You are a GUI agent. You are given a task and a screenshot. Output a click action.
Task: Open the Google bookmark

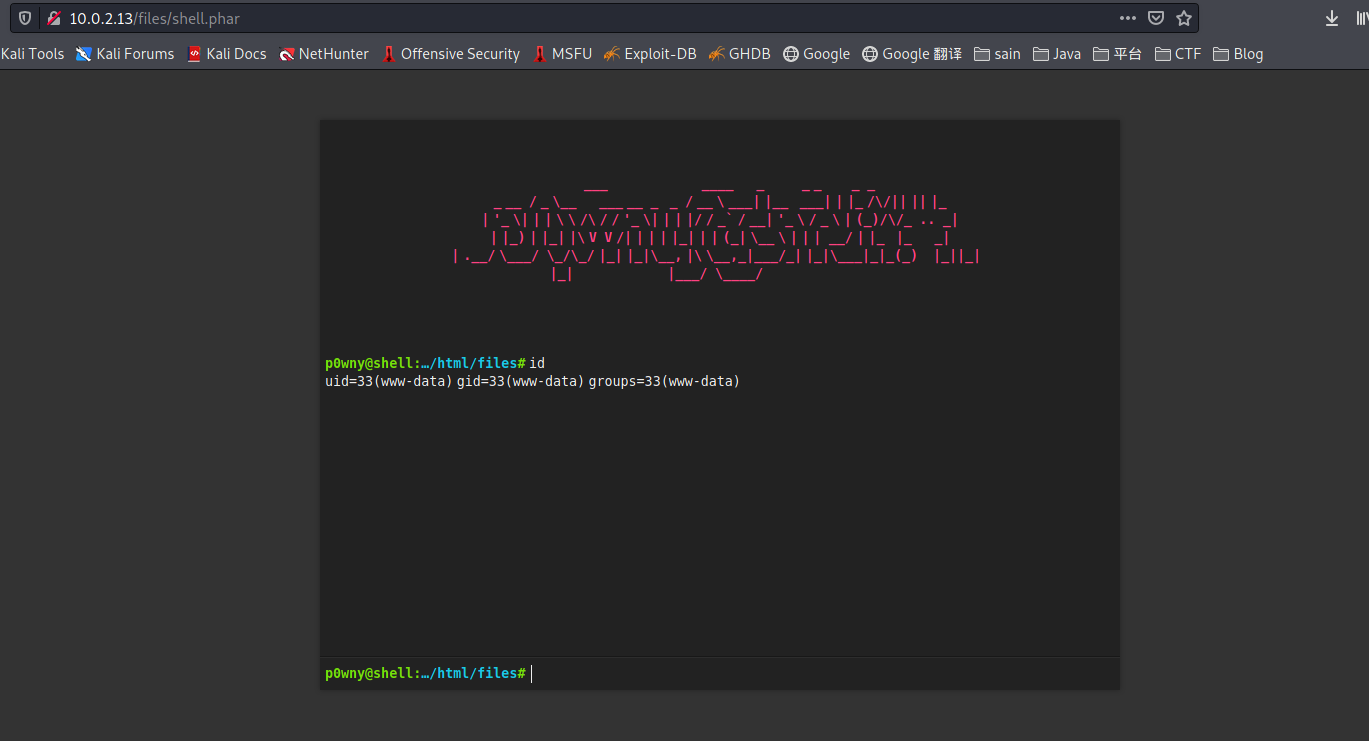tap(817, 54)
